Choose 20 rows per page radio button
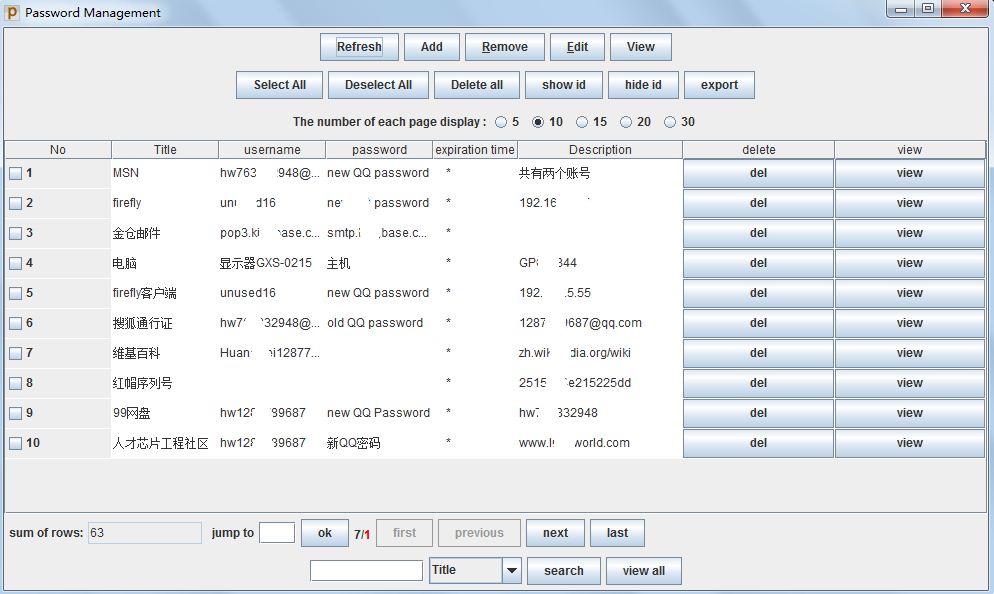This screenshot has width=994, height=594. 626,122
